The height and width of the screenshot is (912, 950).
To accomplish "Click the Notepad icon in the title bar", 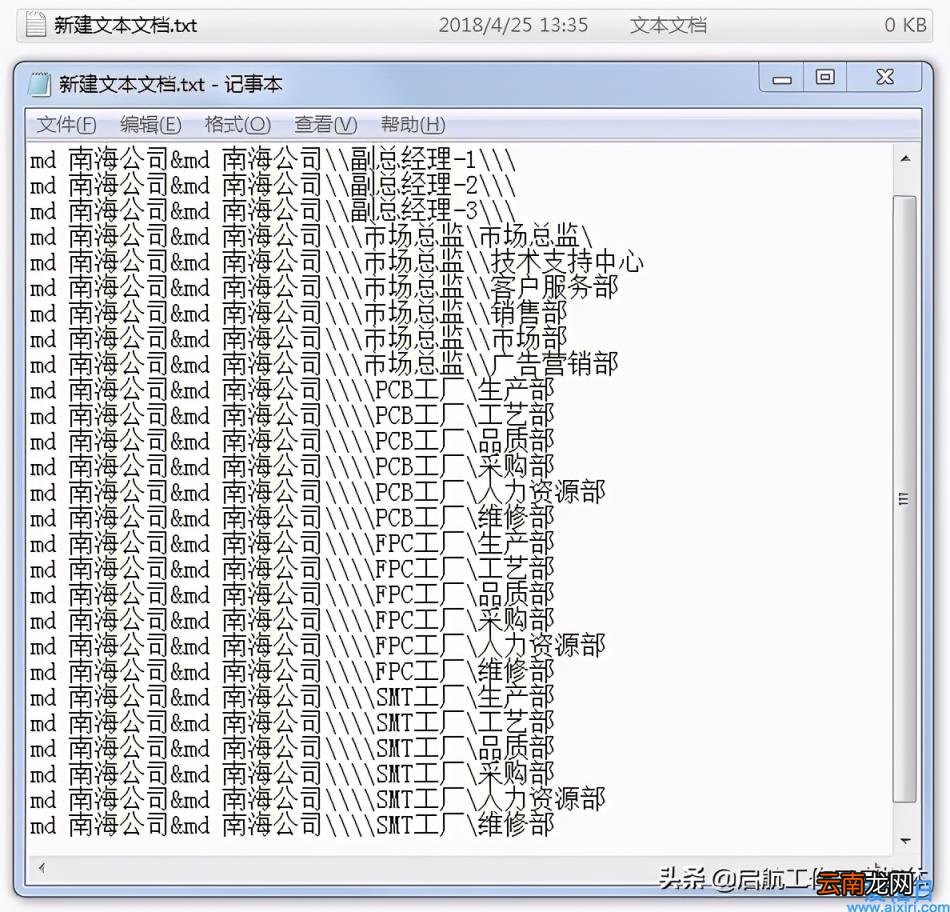I will pyautogui.click(x=39, y=84).
